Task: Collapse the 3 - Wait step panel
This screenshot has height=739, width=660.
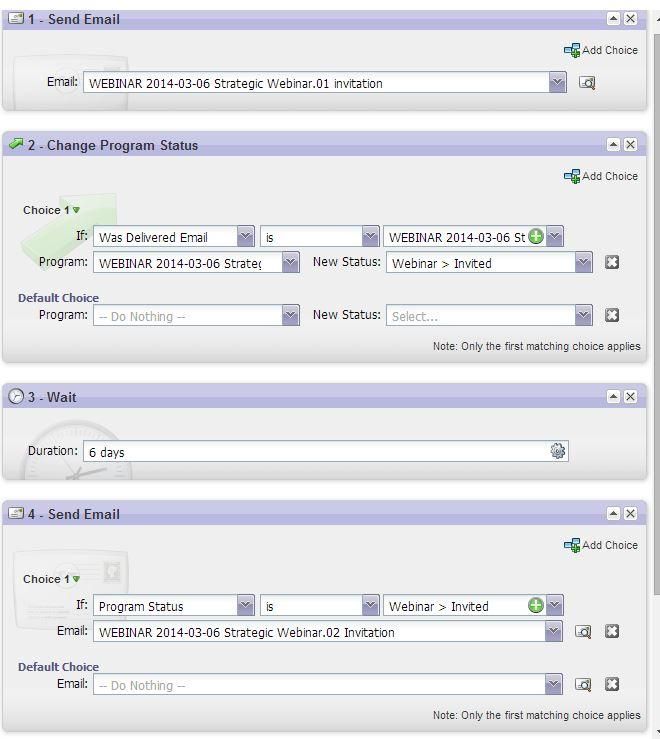Action: pyautogui.click(x=613, y=397)
